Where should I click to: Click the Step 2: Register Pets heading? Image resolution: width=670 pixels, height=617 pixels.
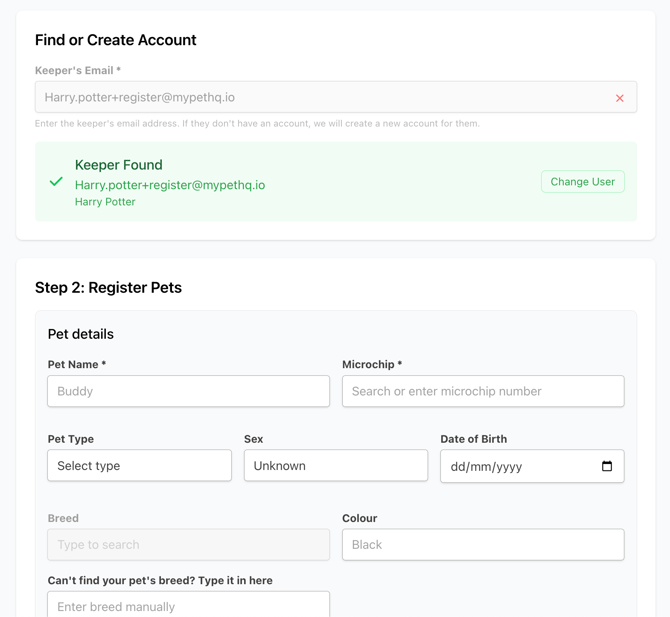[x=108, y=287]
